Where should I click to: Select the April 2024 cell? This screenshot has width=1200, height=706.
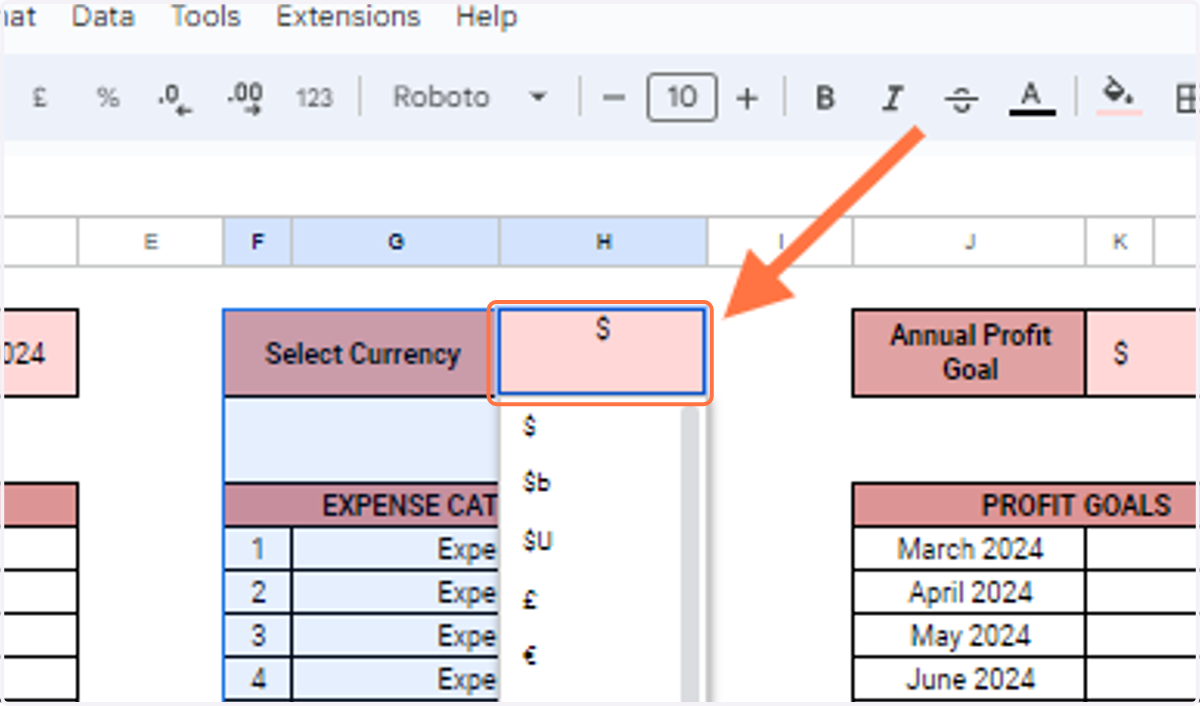pyautogui.click(x=969, y=592)
